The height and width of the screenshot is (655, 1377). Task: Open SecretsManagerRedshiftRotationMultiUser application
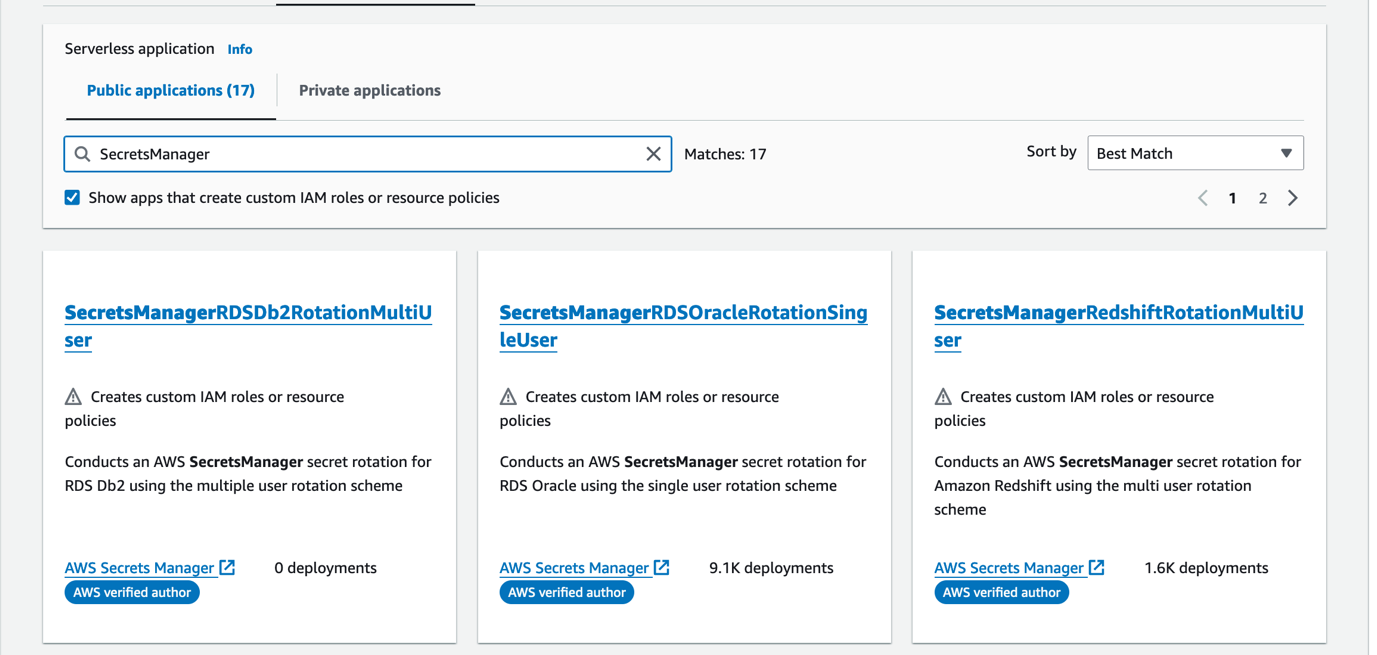pyautogui.click(x=1118, y=326)
